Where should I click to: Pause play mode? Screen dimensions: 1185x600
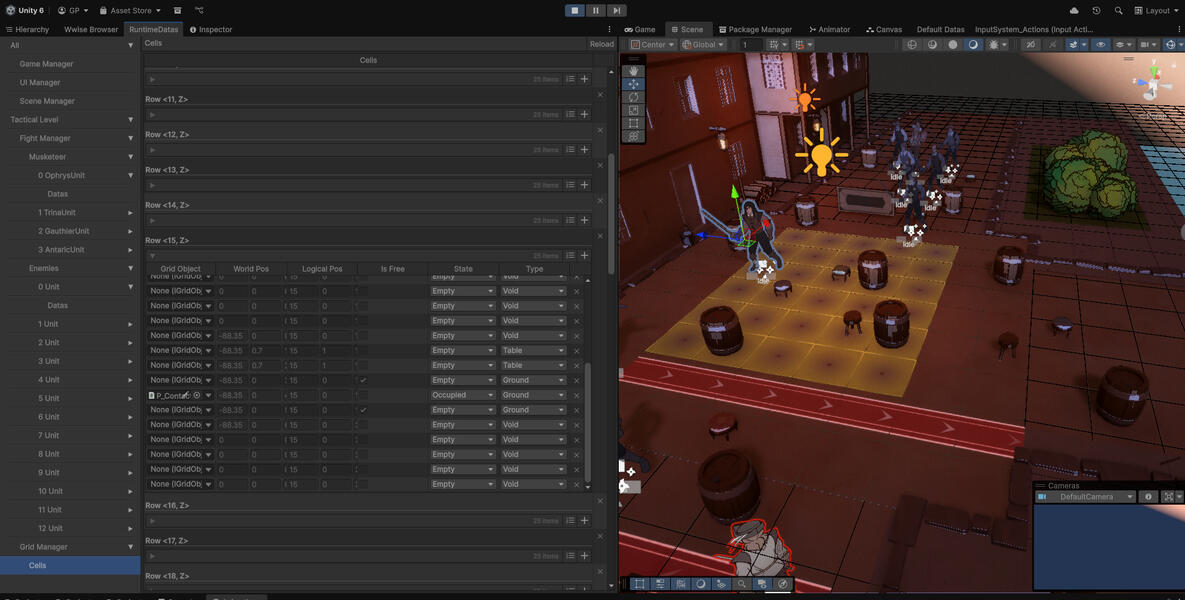click(x=596, y=10)
